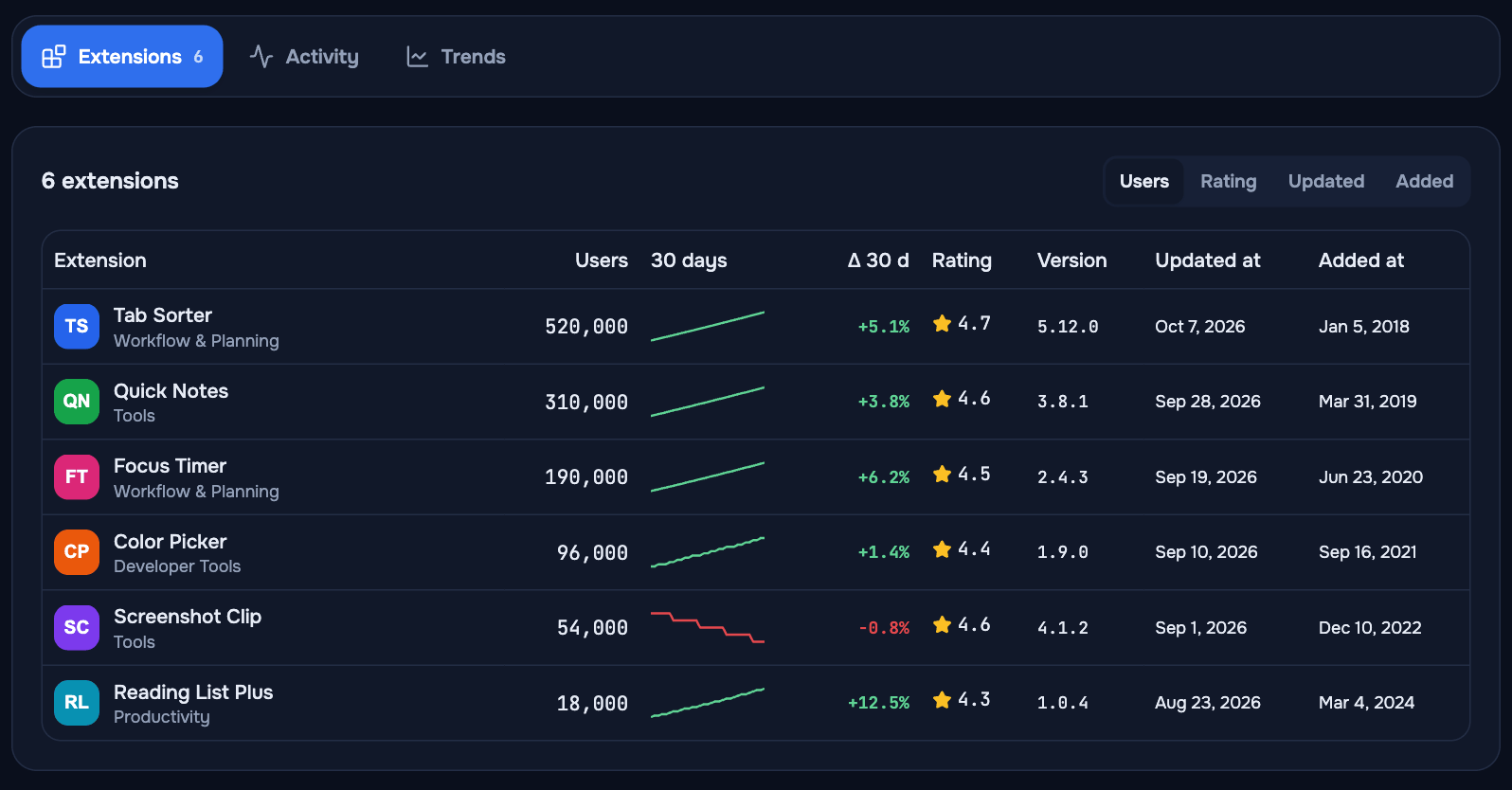Select the Screenshot Clip extension name

188,617
